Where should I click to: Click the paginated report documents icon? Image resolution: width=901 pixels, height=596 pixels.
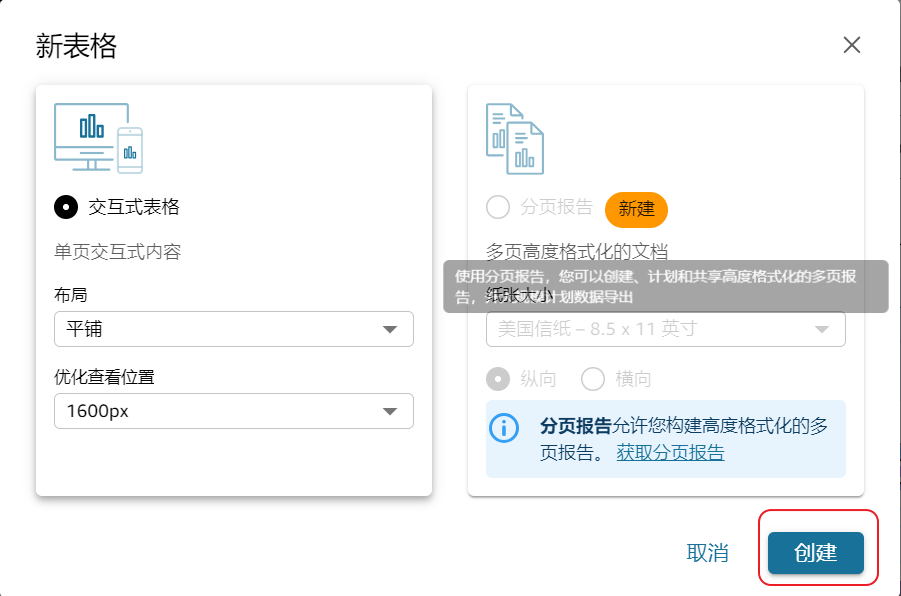pos(514,138)
